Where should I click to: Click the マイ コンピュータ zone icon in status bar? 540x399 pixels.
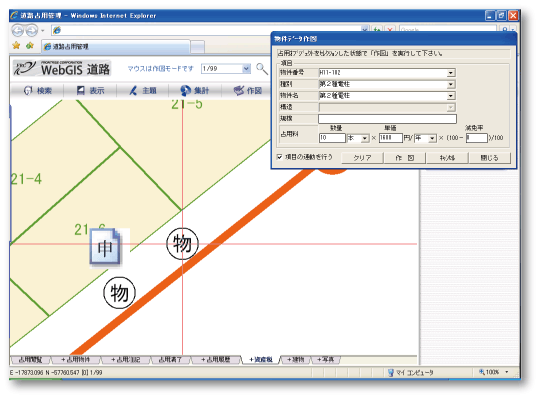(x=391, y=372)
